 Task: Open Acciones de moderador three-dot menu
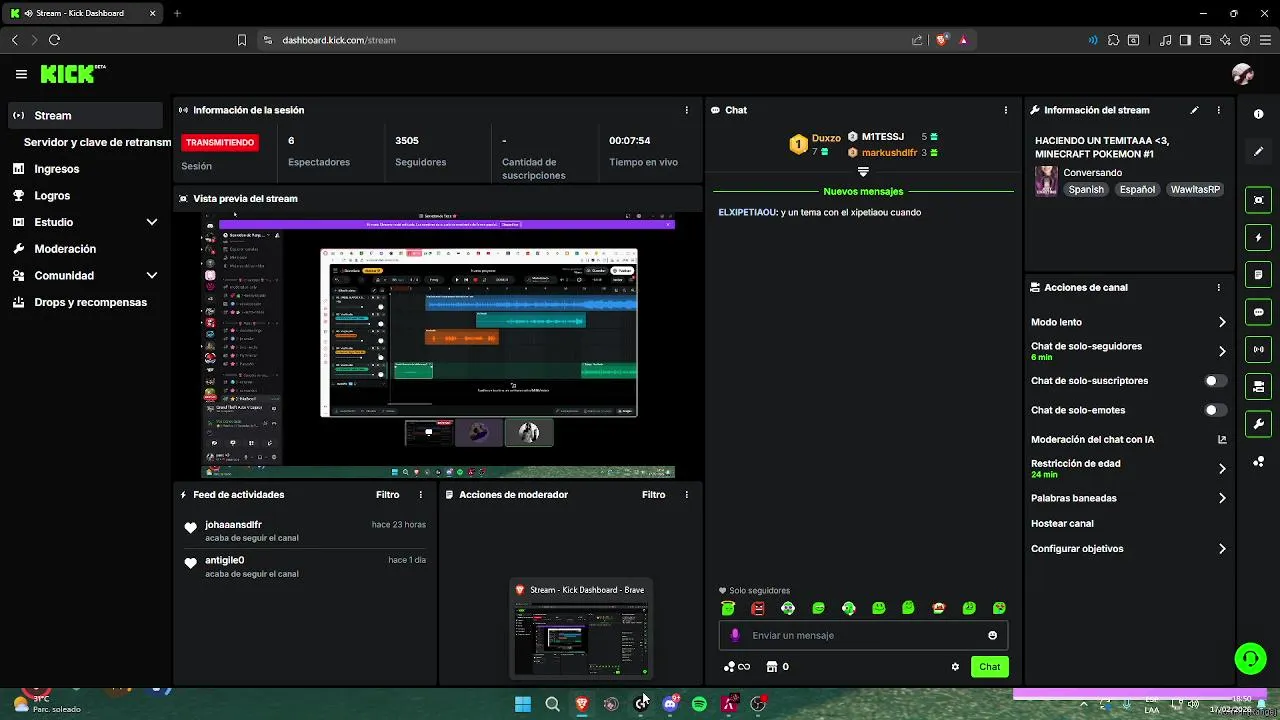coord(686,495)
